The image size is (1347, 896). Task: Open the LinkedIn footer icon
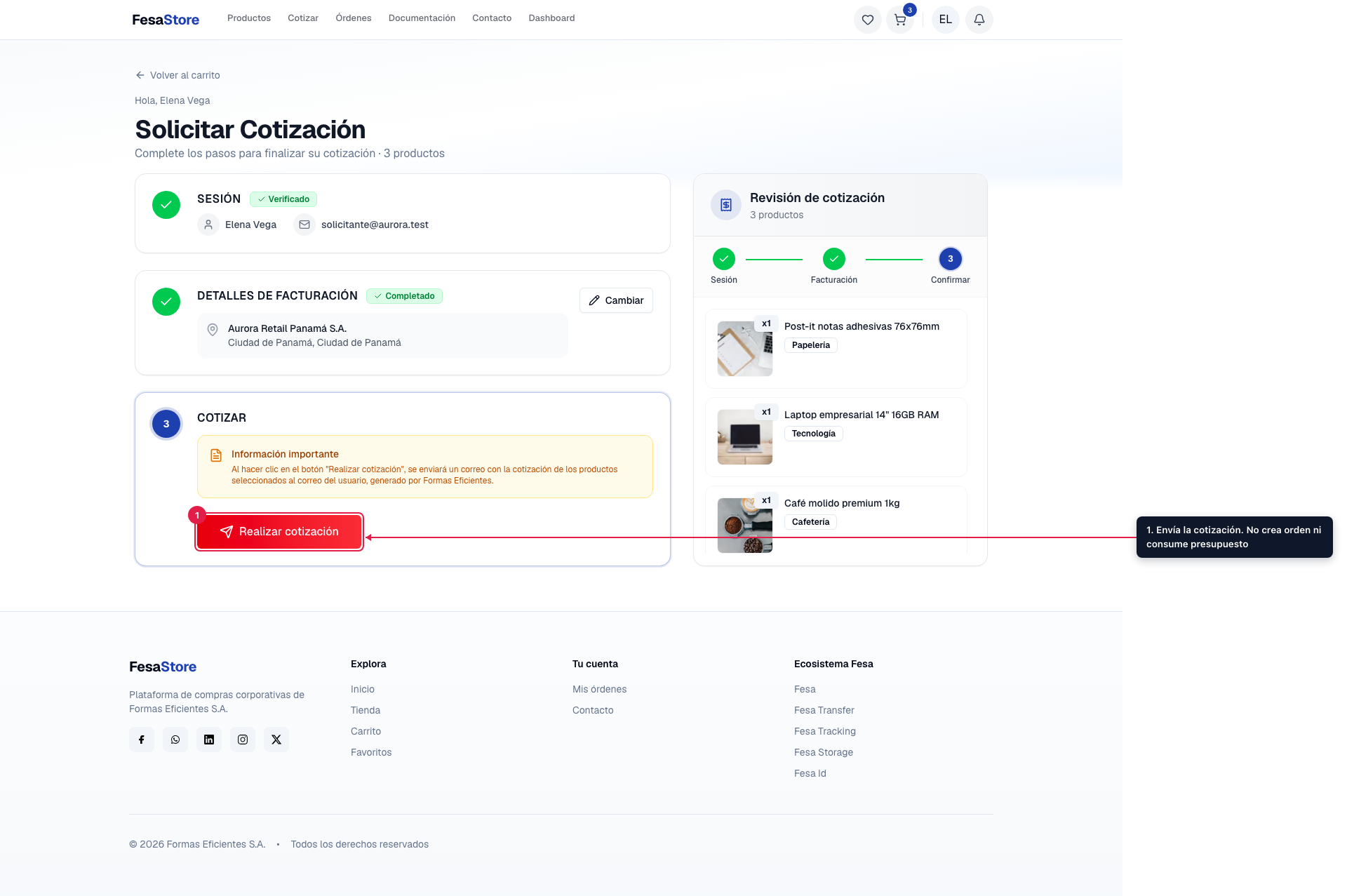pyautogui.click(x=209, y=740)
